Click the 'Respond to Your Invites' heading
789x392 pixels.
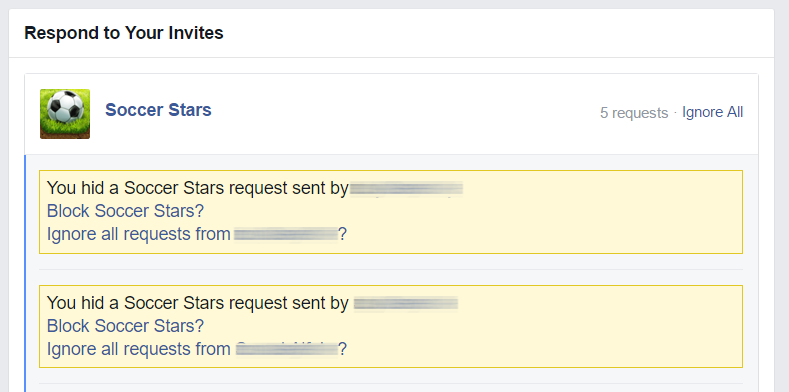pos(124,33)
